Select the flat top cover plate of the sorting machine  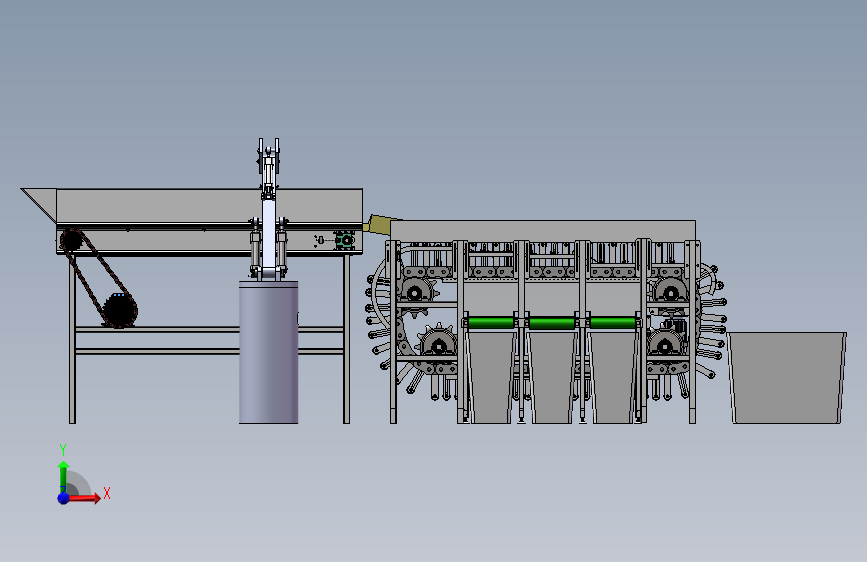543,230
